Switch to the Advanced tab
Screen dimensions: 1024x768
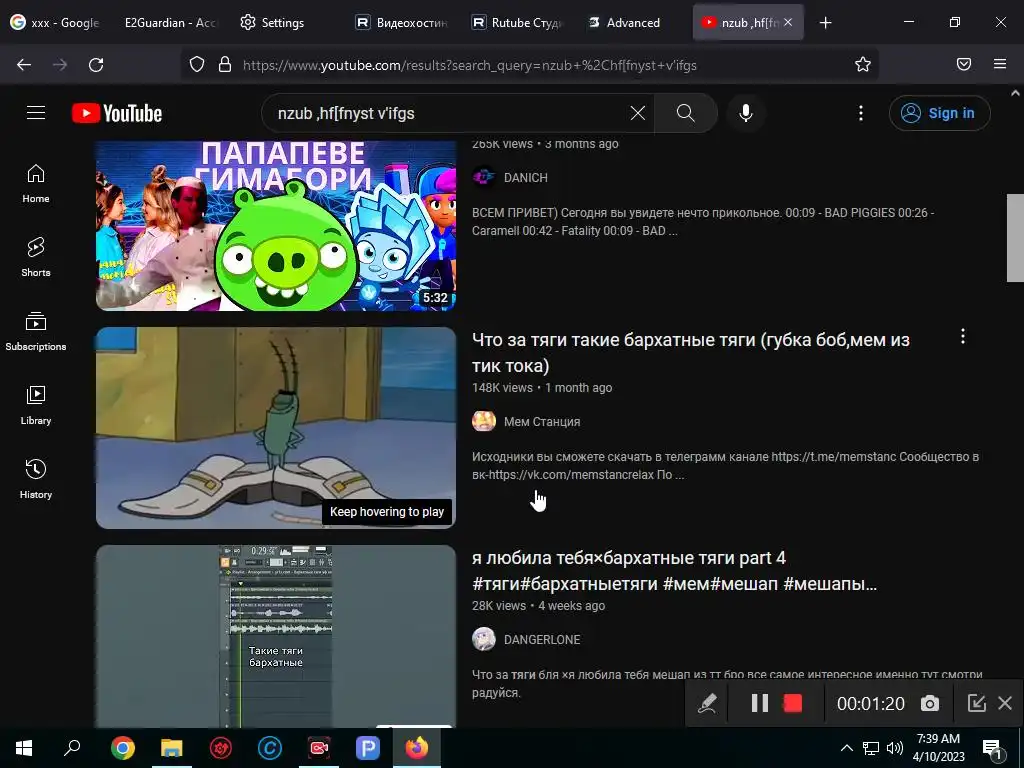tap(632, 22)
